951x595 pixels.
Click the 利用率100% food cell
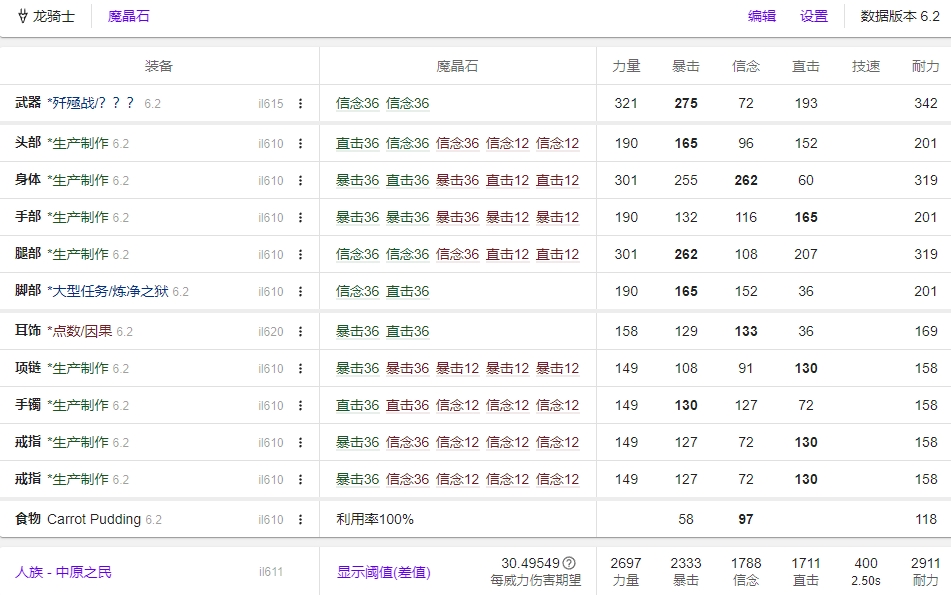point(374,520)
